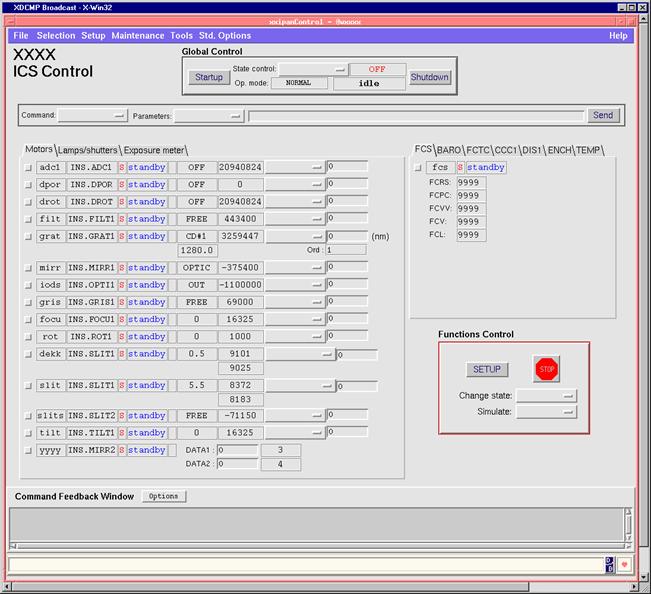The image size is (651, 594).
Task: Click the red S status indicator for grat
Action: click(122, 236)
